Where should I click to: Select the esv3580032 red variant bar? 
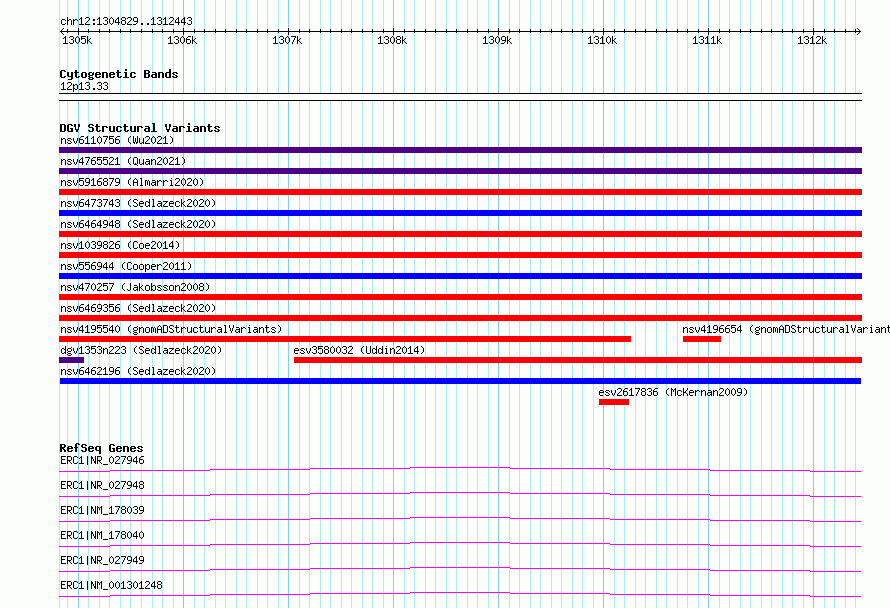pyautogui.click(x=578, y=360)
